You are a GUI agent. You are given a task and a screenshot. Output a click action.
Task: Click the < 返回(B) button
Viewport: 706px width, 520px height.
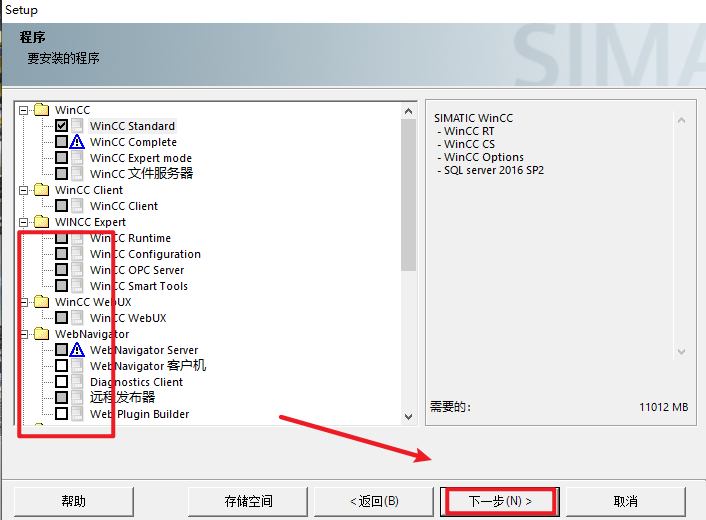(374, 501)
